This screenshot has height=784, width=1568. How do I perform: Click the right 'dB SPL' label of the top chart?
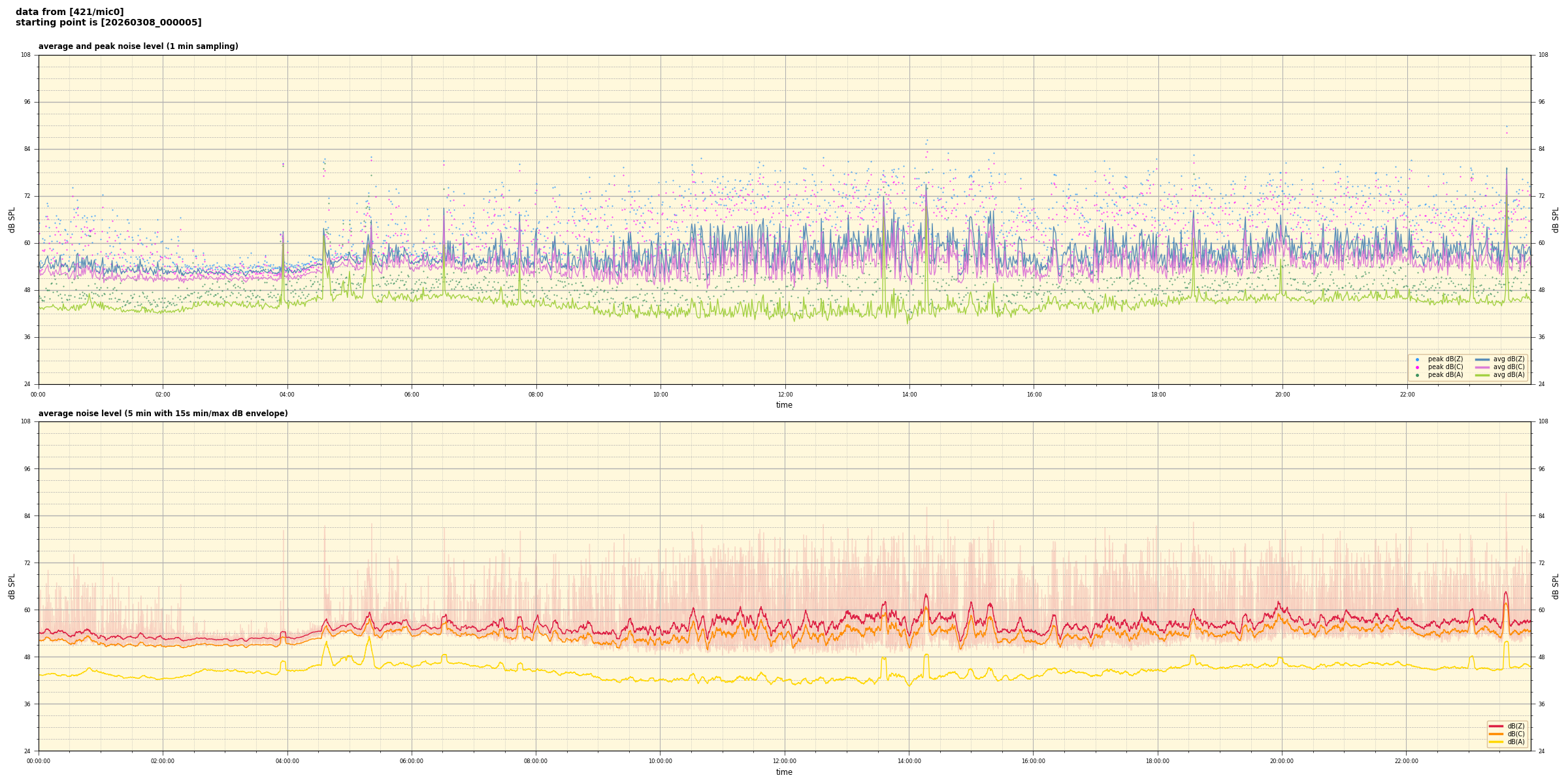point(1556,220)
